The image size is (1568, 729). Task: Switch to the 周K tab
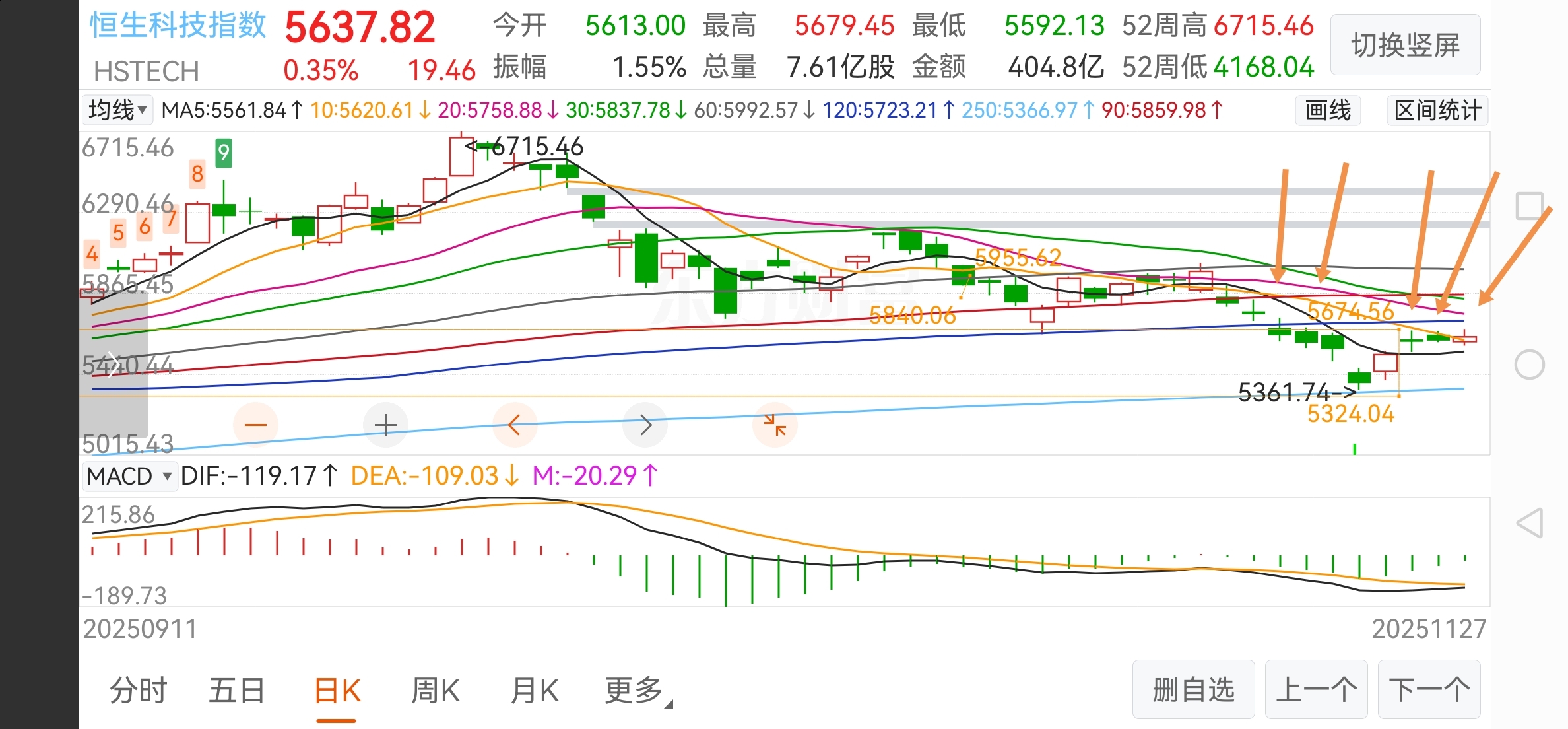point(435,691)
